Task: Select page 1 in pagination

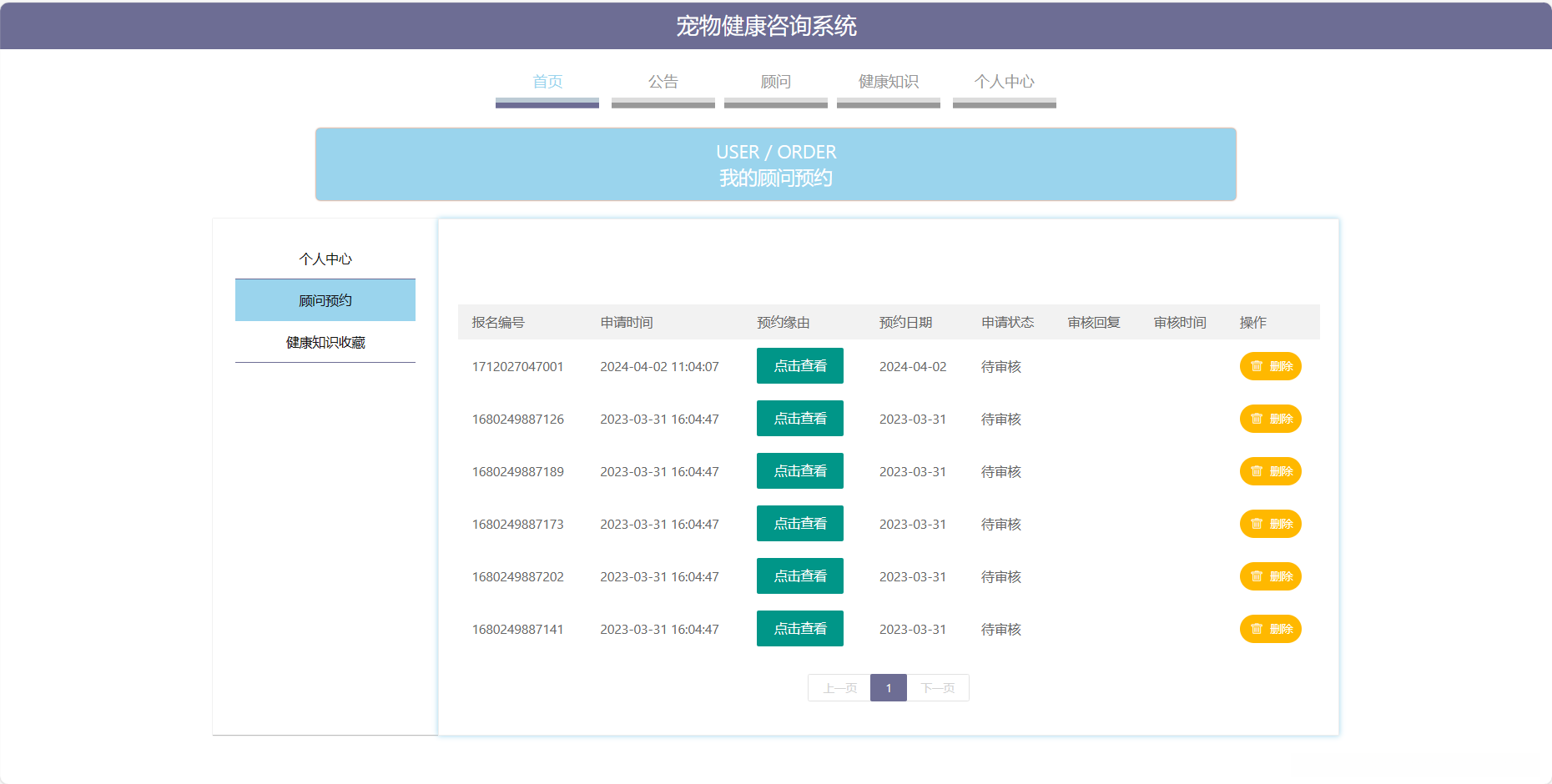Action: tap(889, 688)
